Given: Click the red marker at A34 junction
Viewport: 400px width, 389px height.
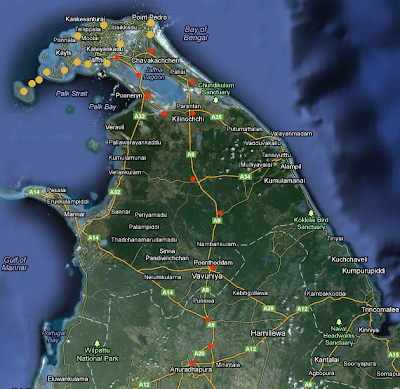Looking at the screenshot, I should [x=193, y=179].
